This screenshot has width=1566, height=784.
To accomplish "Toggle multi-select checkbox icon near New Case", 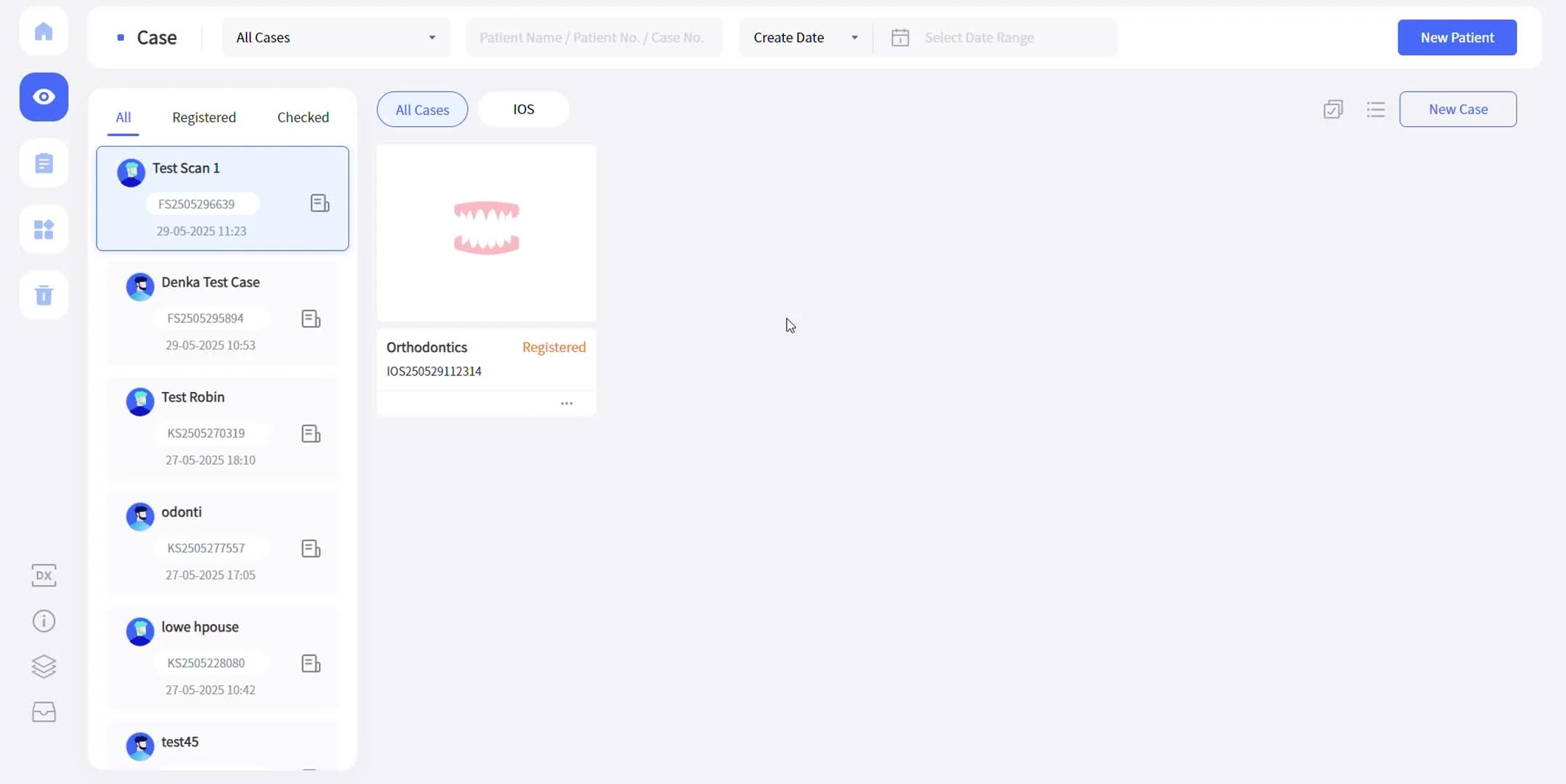I will pos(1333,110).
